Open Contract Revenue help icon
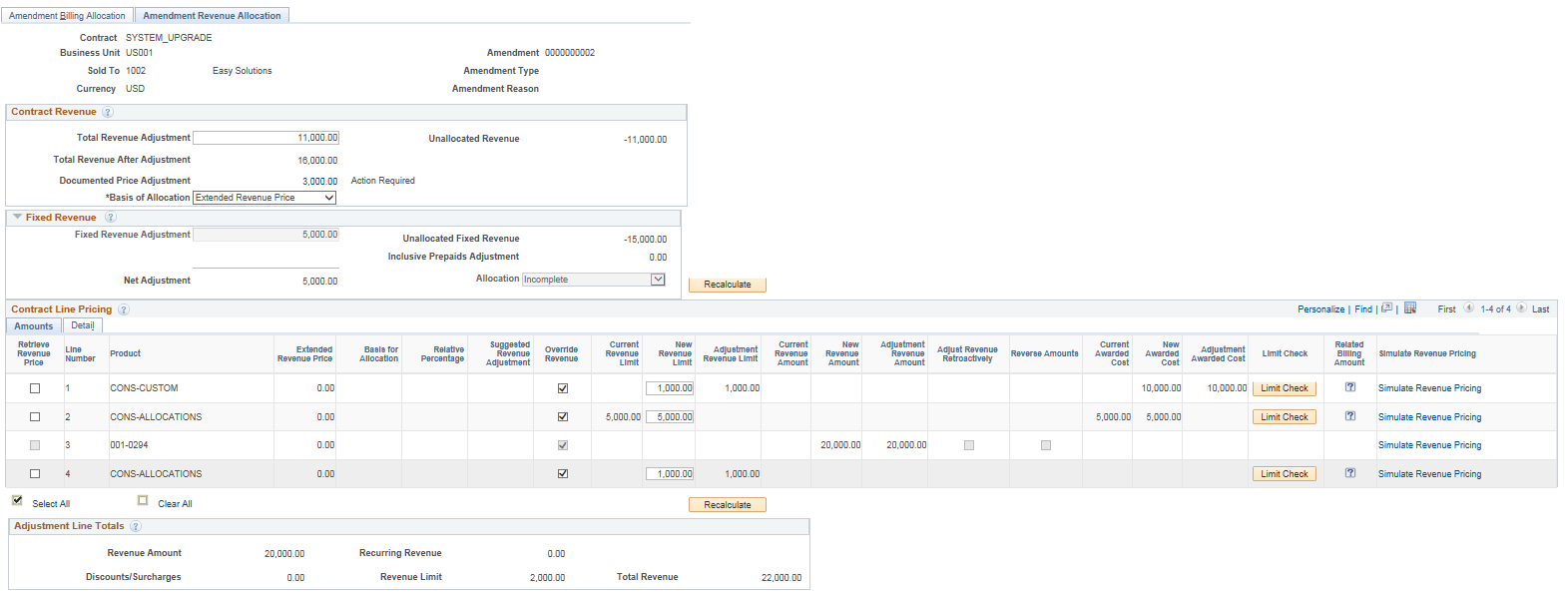Screen dimensions: 1568x595 (x=108, y=113)
